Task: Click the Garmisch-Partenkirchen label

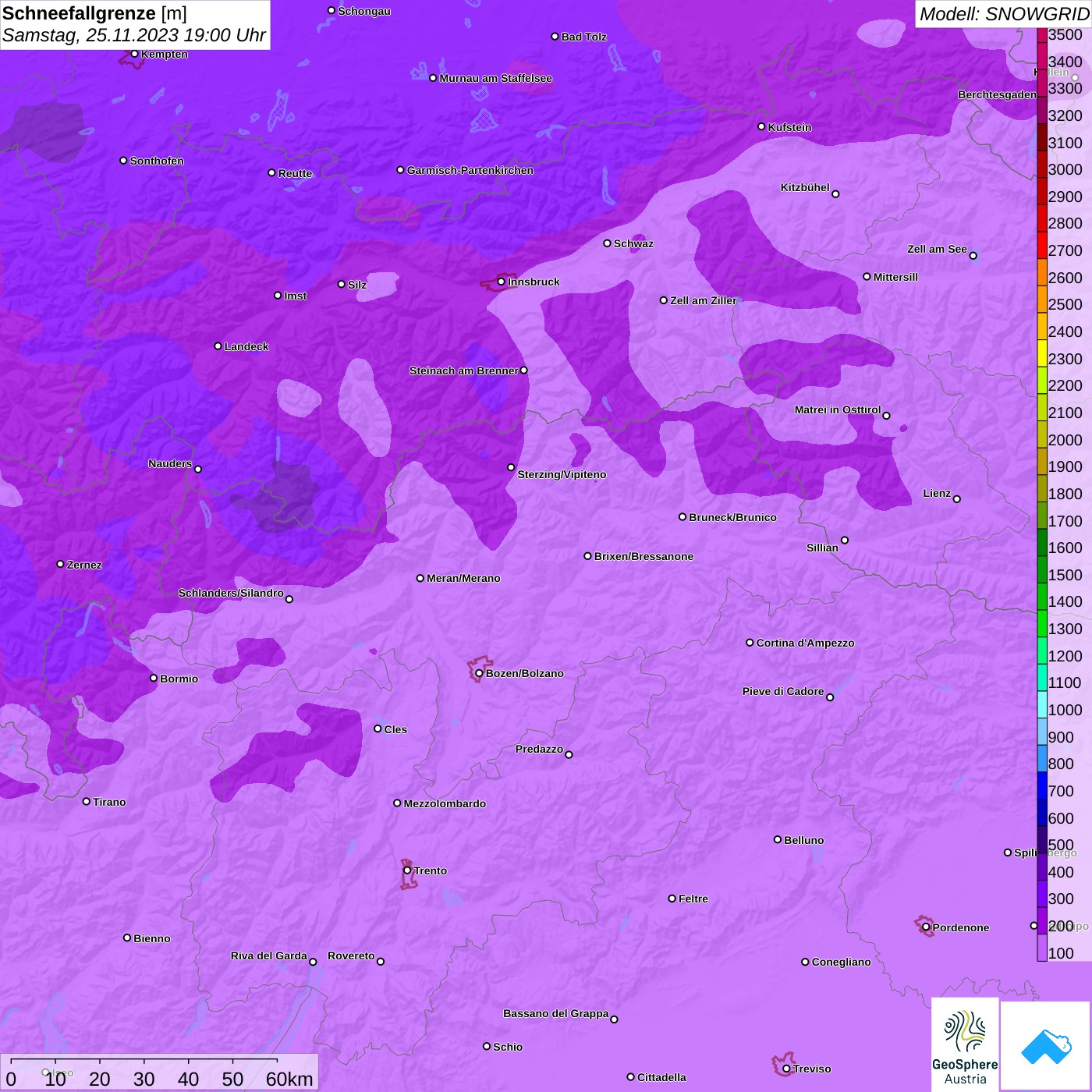Action: (x=470, y=170)
